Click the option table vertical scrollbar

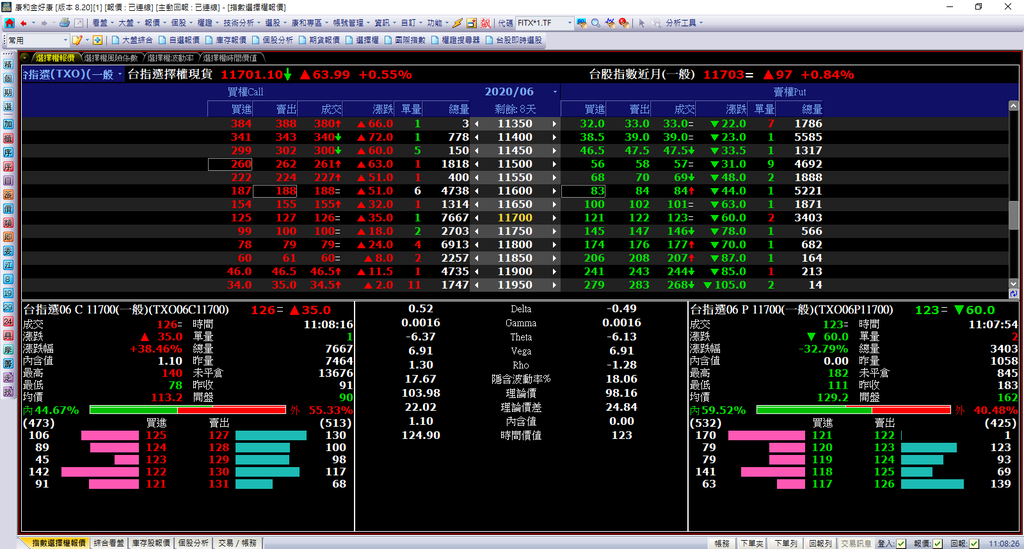[x=1013, y=194]
